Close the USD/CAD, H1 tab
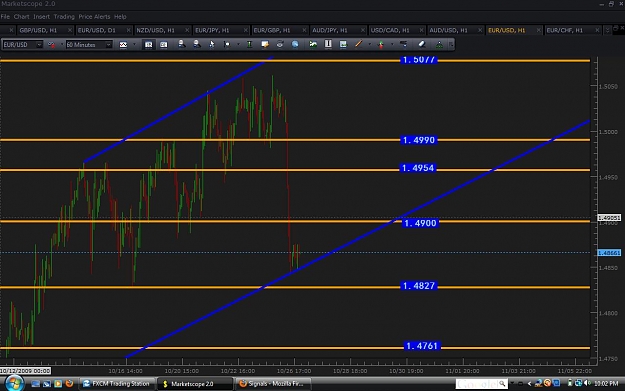Image resolution: width=625 pixels, height=391 pixels. 421,30
